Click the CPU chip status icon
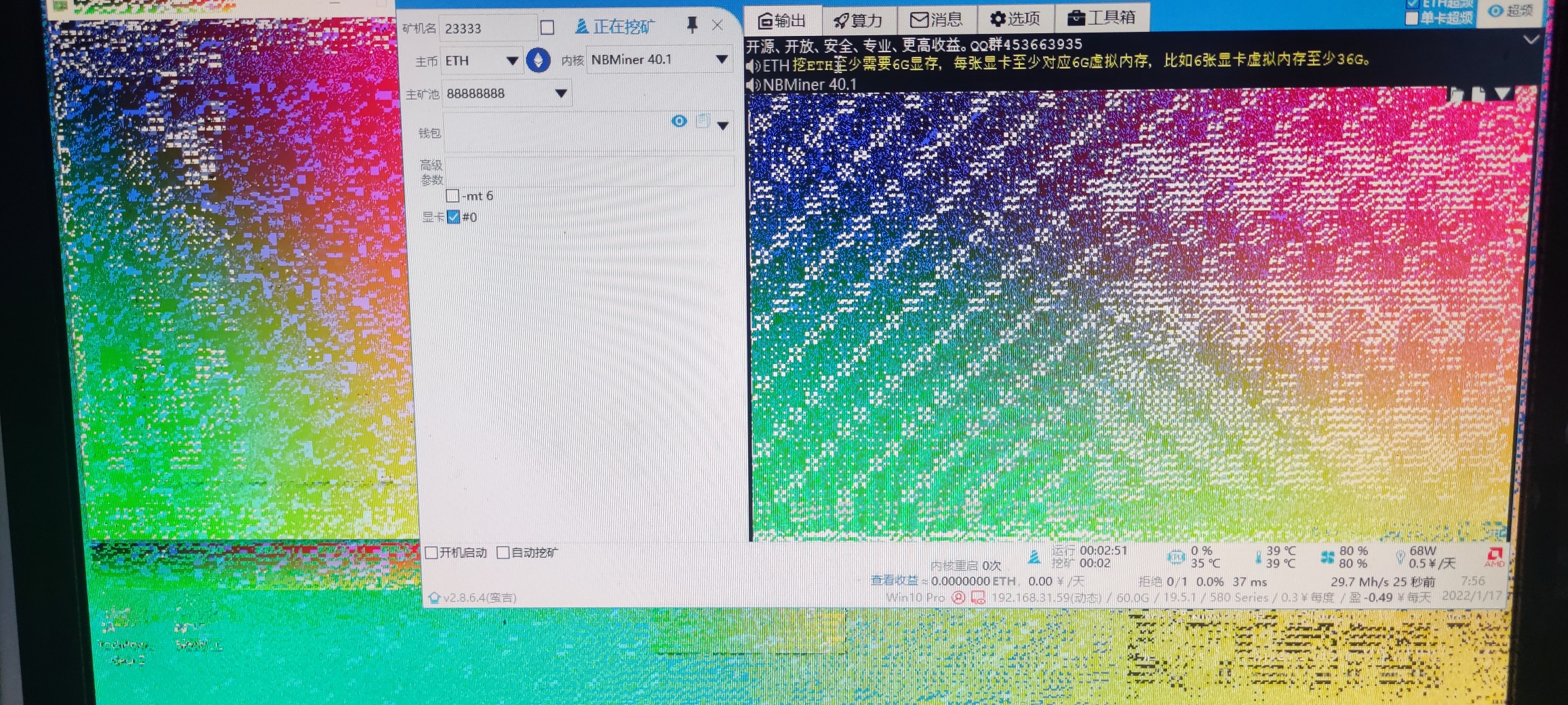This screenshot has width=1568, height=705. click(x=1175, y=557)
